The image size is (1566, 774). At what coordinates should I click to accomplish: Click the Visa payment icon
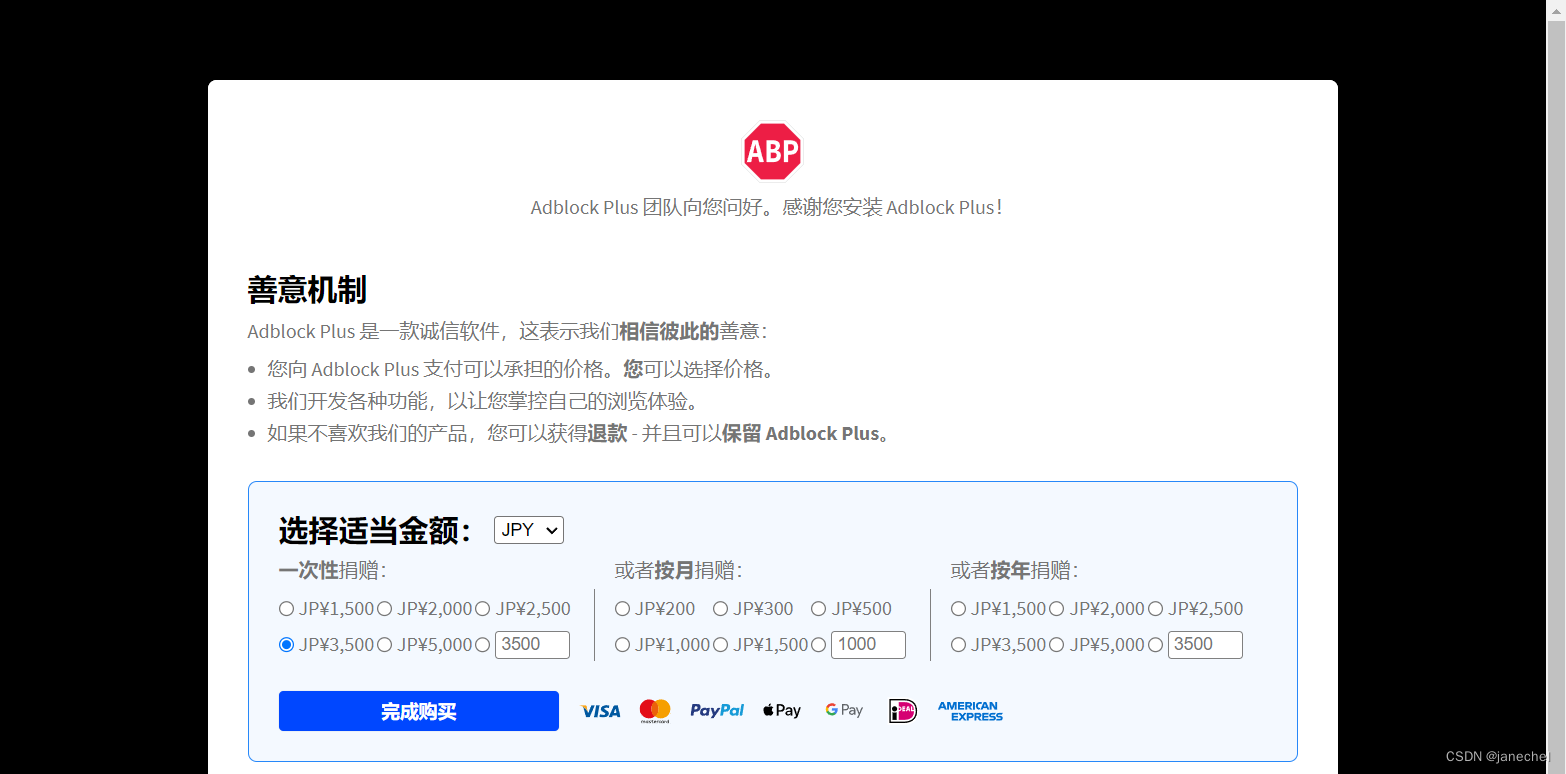[x=601, y=711]
